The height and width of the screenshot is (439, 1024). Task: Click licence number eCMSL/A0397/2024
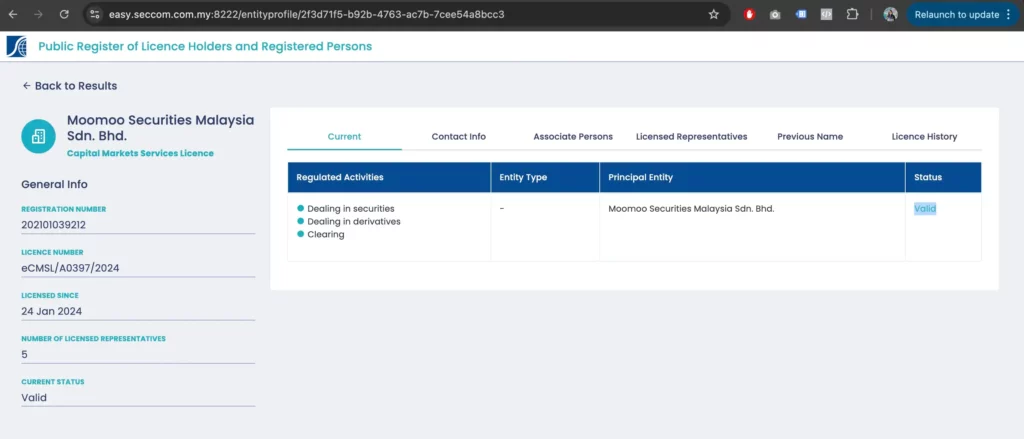71,268
